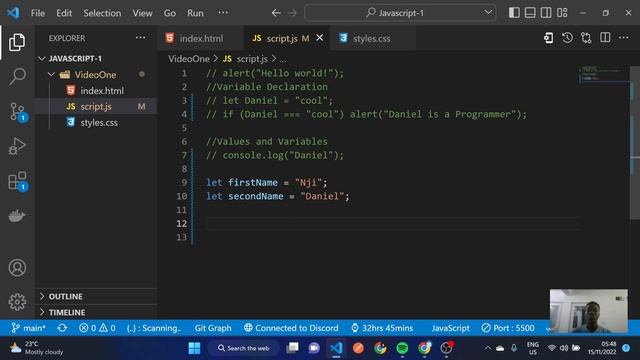This screenshot has width=640, height=360.
Task: Open the File menu
Action: point(38,13)
